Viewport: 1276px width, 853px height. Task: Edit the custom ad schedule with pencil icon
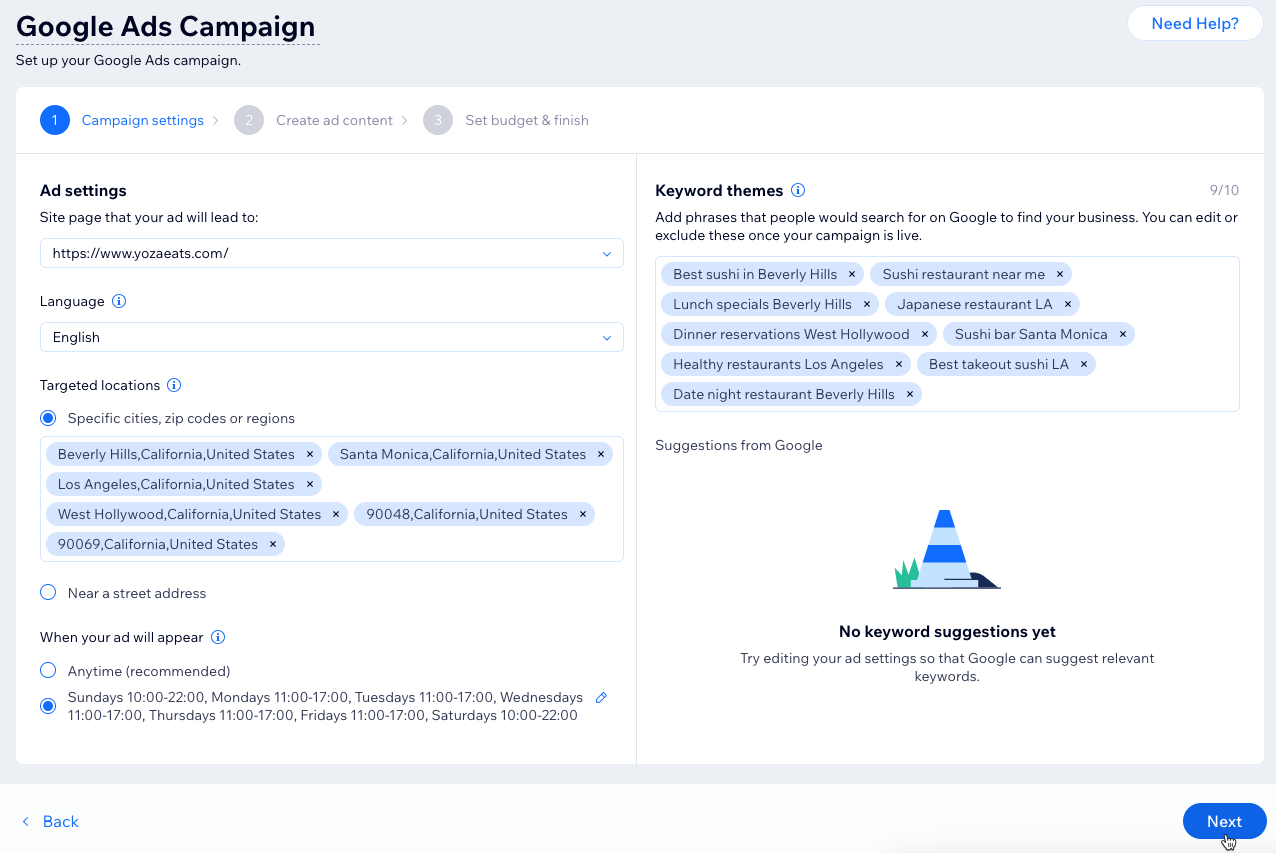click(x=601, y=697)
